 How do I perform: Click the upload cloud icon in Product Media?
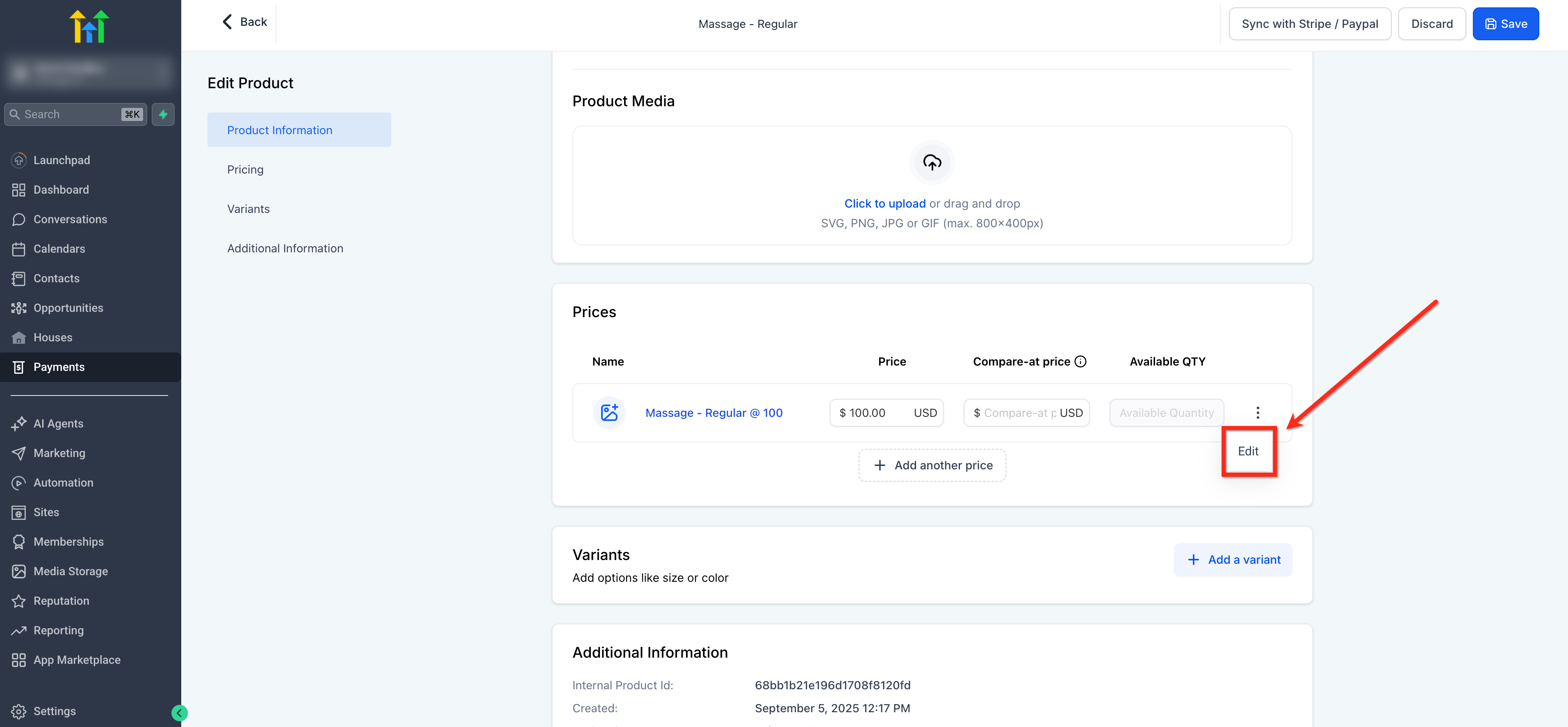[x=932, y=162]
